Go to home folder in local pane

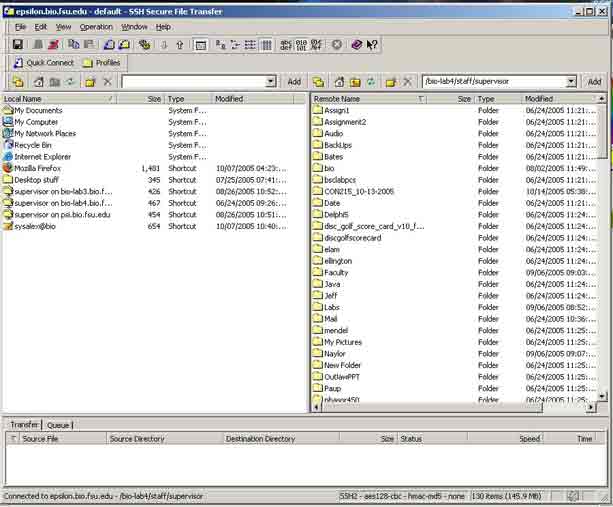[38, 82]
